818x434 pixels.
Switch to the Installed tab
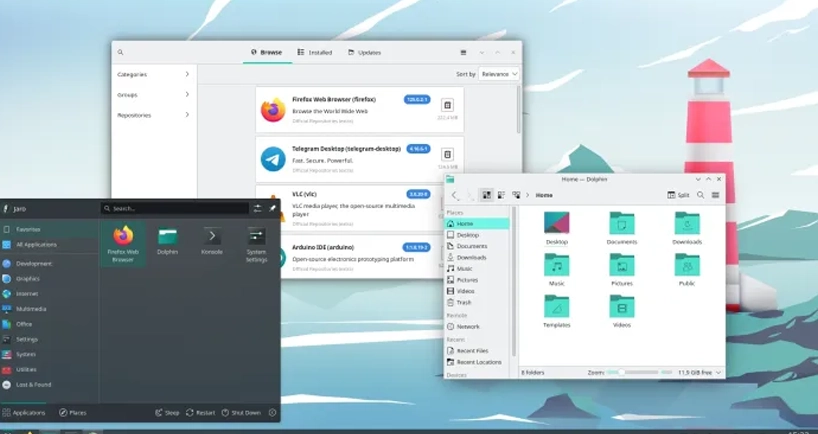pos(315,52)
